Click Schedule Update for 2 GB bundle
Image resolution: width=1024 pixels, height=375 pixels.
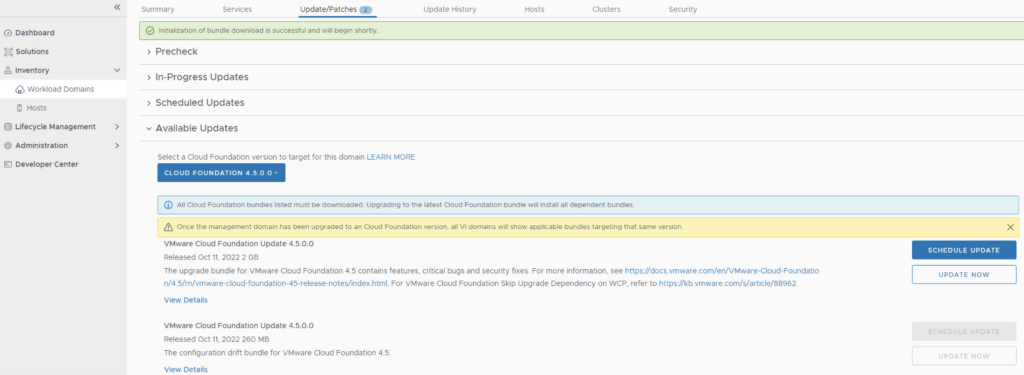(x=964, y=250)
